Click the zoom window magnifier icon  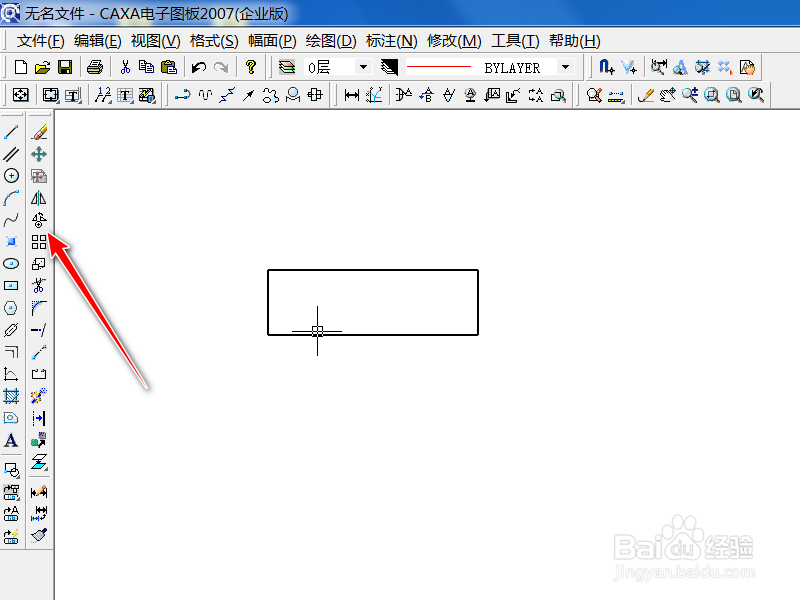tap(712, 95)
